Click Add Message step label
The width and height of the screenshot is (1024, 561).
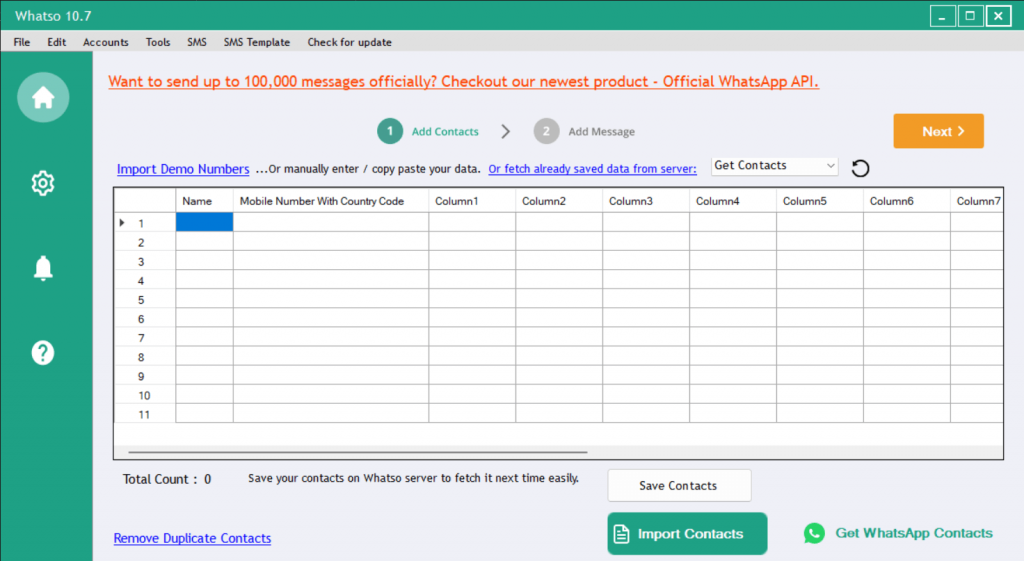point(601,131)
